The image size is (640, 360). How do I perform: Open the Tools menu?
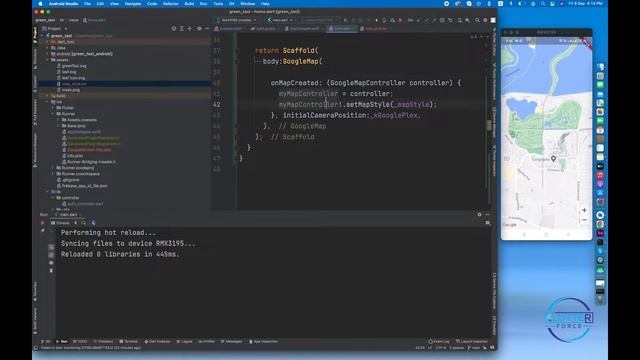tap(218, 4)
